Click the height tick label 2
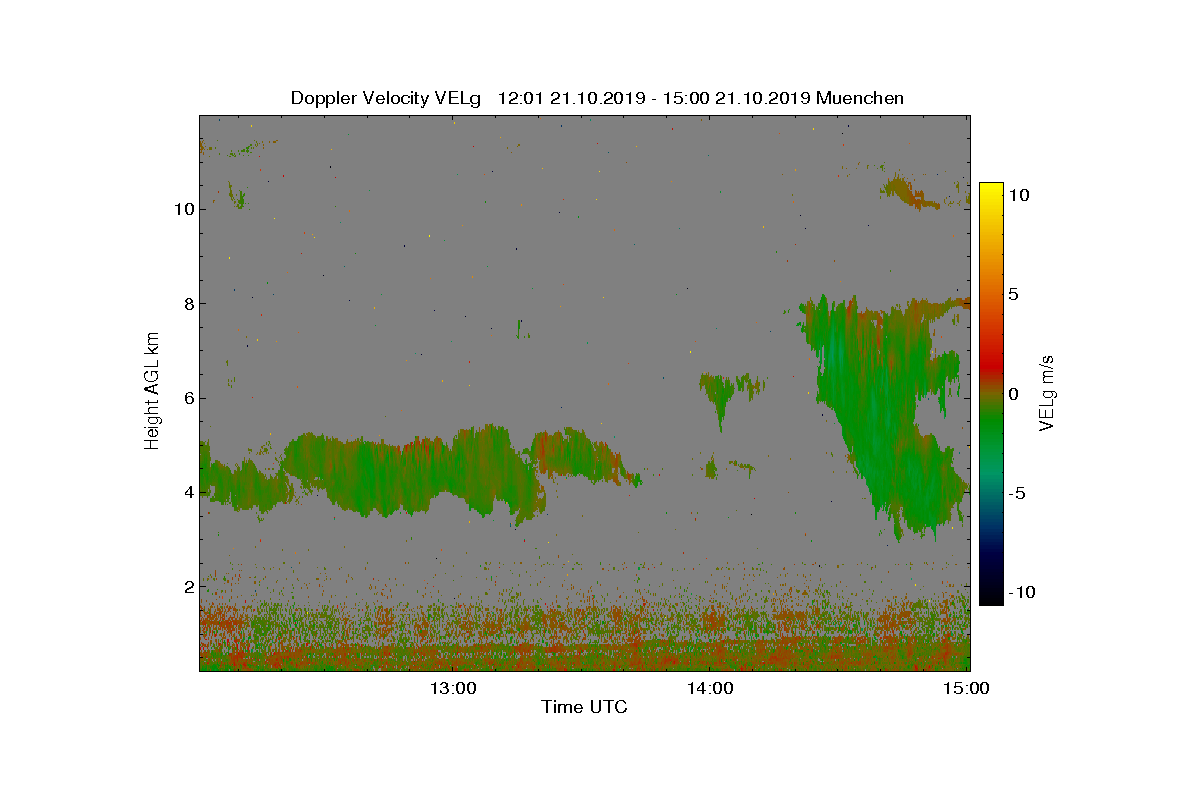This screenshot has height=800, width=1200. pyautogui.click(x=189, y=585)
